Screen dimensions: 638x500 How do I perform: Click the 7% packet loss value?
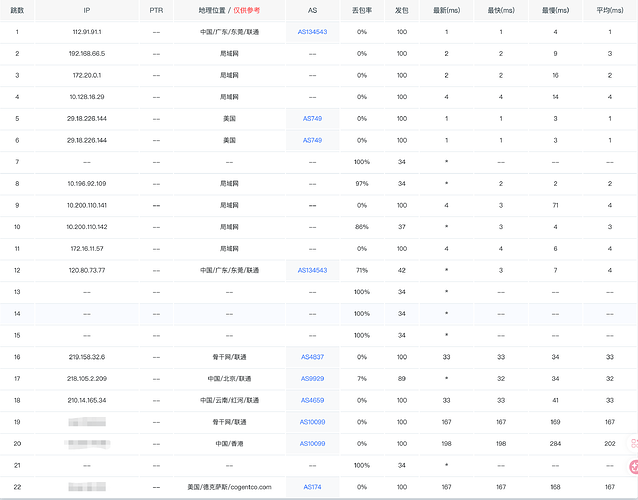tap(362, 378)
